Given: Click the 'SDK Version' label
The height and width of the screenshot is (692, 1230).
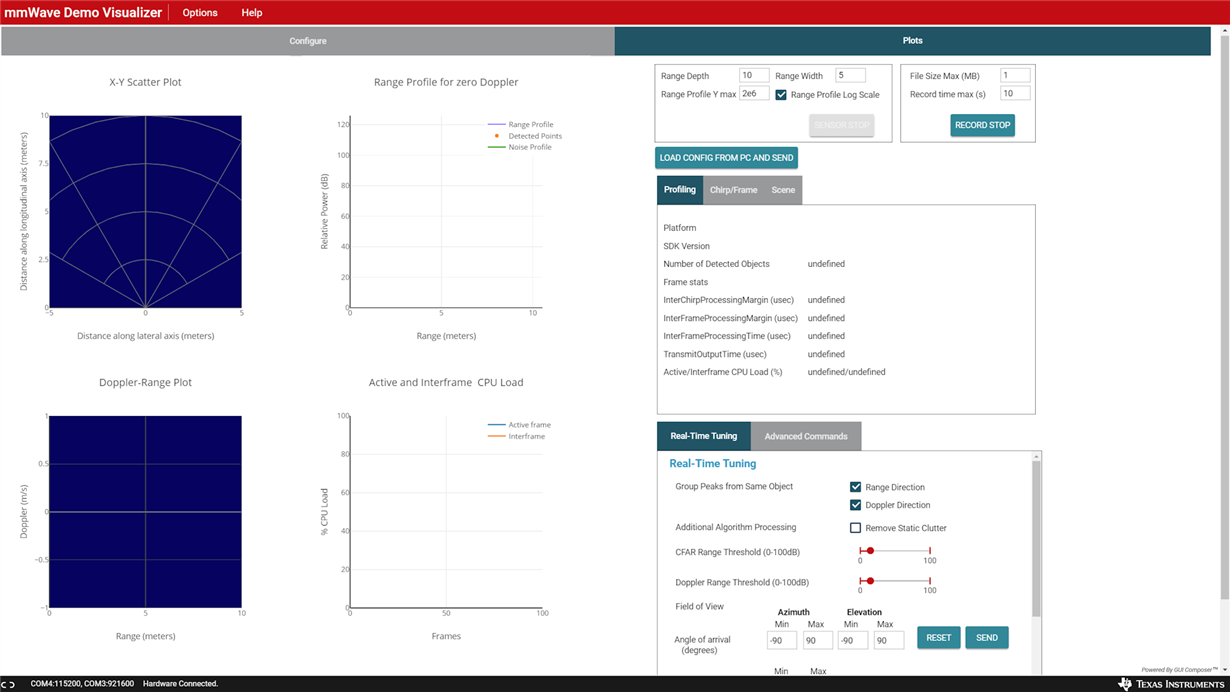Looking at the screenshot, I should coord(687,246).
